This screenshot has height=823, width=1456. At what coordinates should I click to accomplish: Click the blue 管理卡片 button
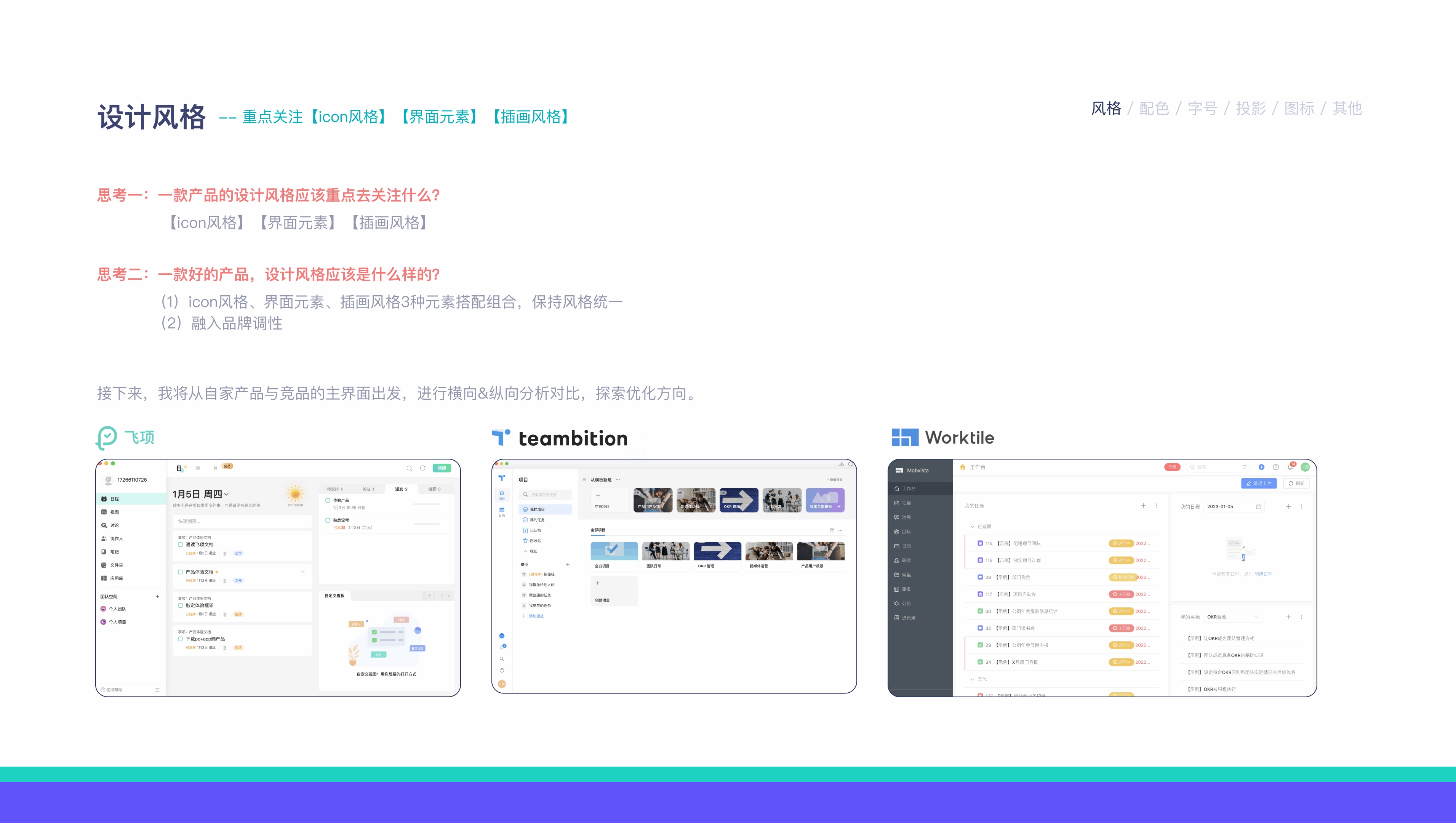pos(1259,483)
